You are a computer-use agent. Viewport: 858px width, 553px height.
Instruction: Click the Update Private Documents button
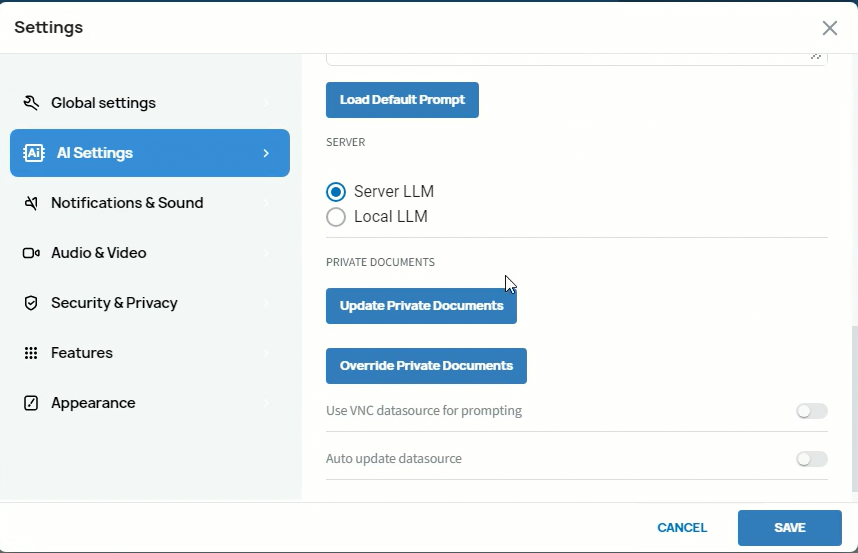(421, 306)
